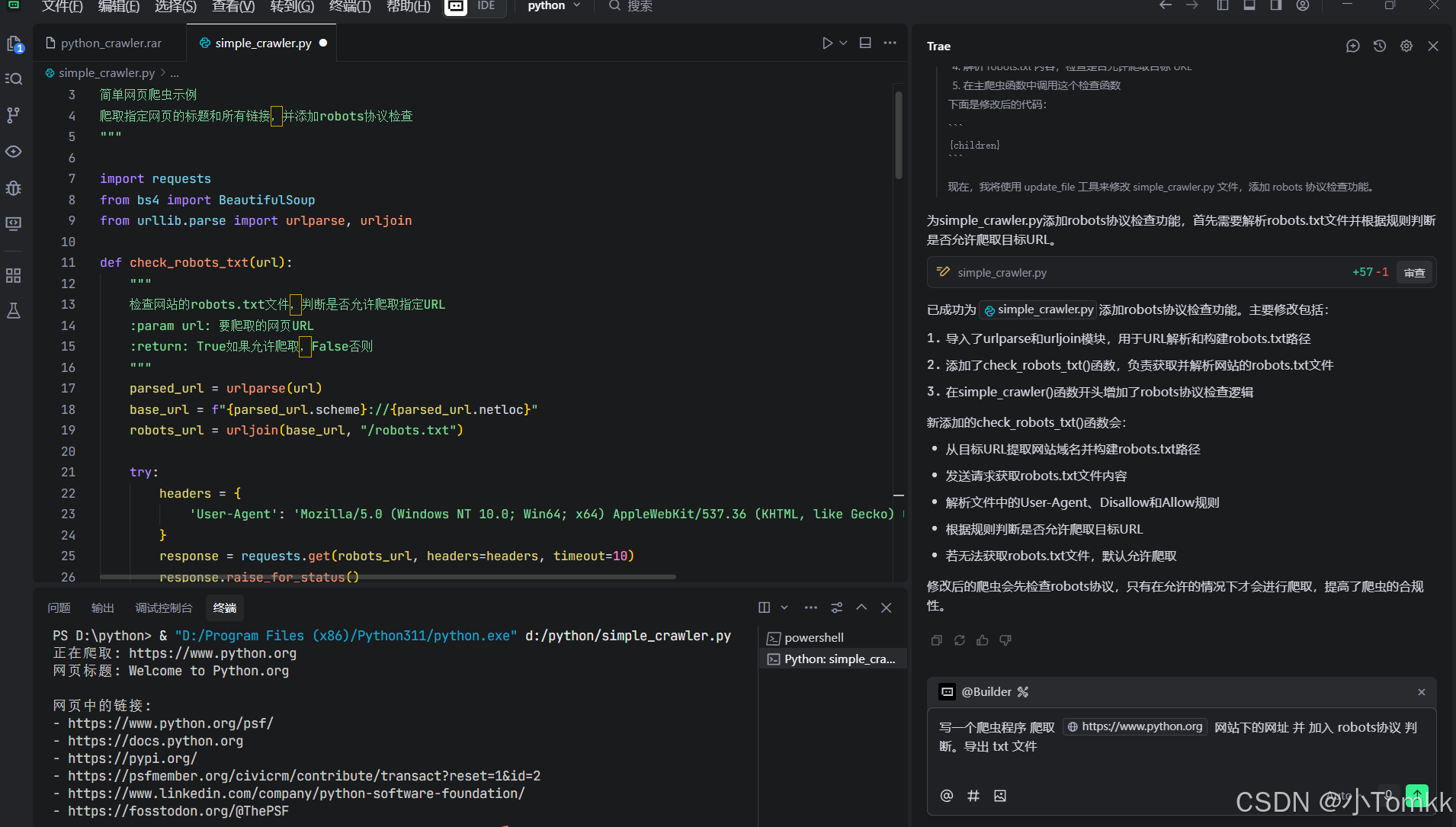Image resolution: width=1456 pixels, height=827 pixels.
Task: Open the 输出 output tab
Action: pos(103,608)
